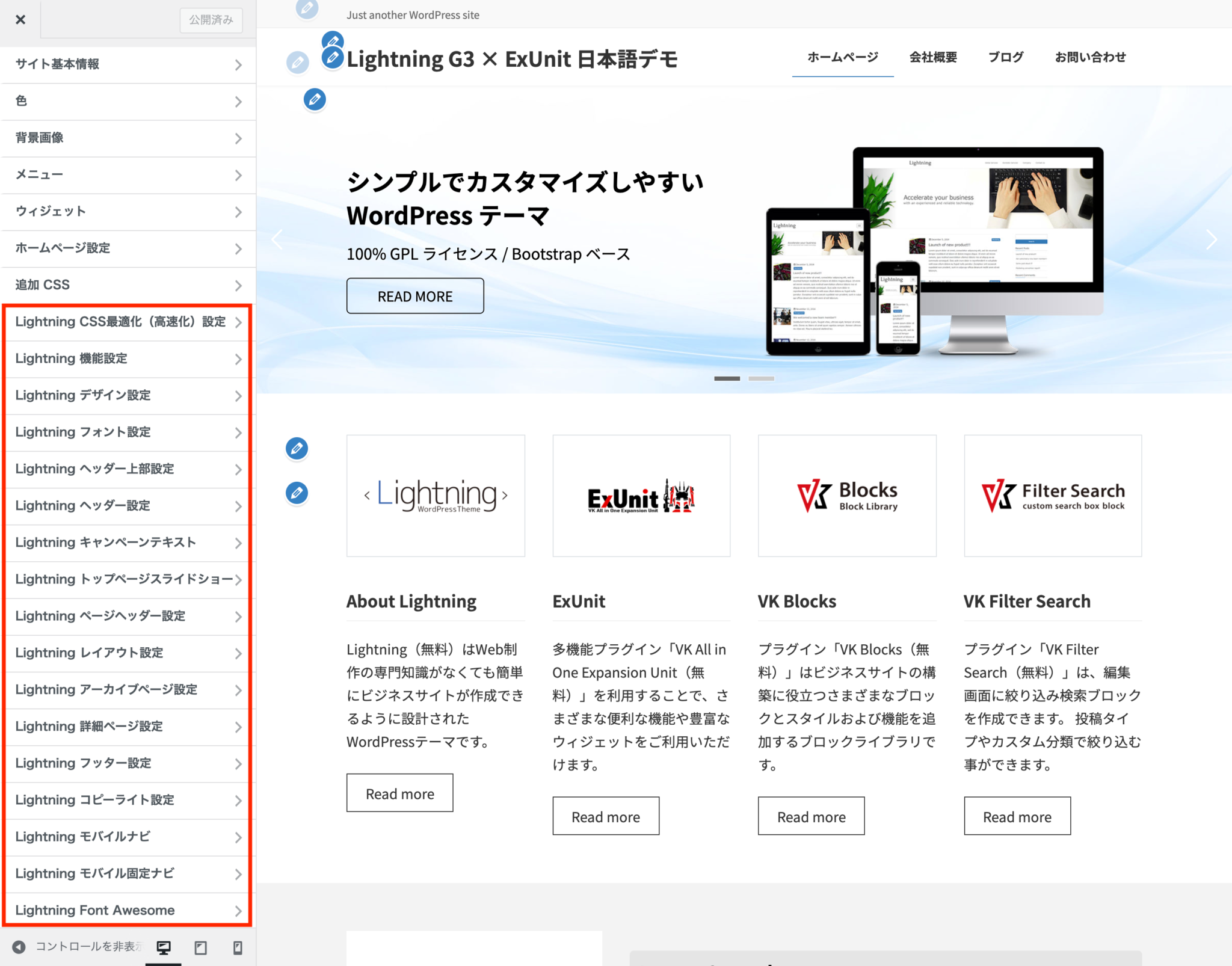Screen dimensions: 1232x966
Task: Click edit pencil shortcut beside site title
Action: pyautogui.click(x=333, y=58)
